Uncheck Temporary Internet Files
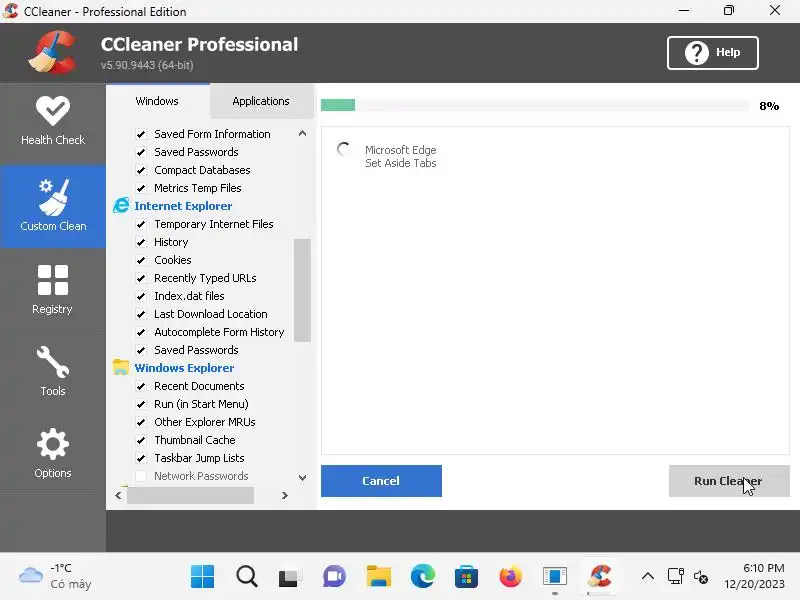This screenshot has width=800, height=600. point(141,224)
